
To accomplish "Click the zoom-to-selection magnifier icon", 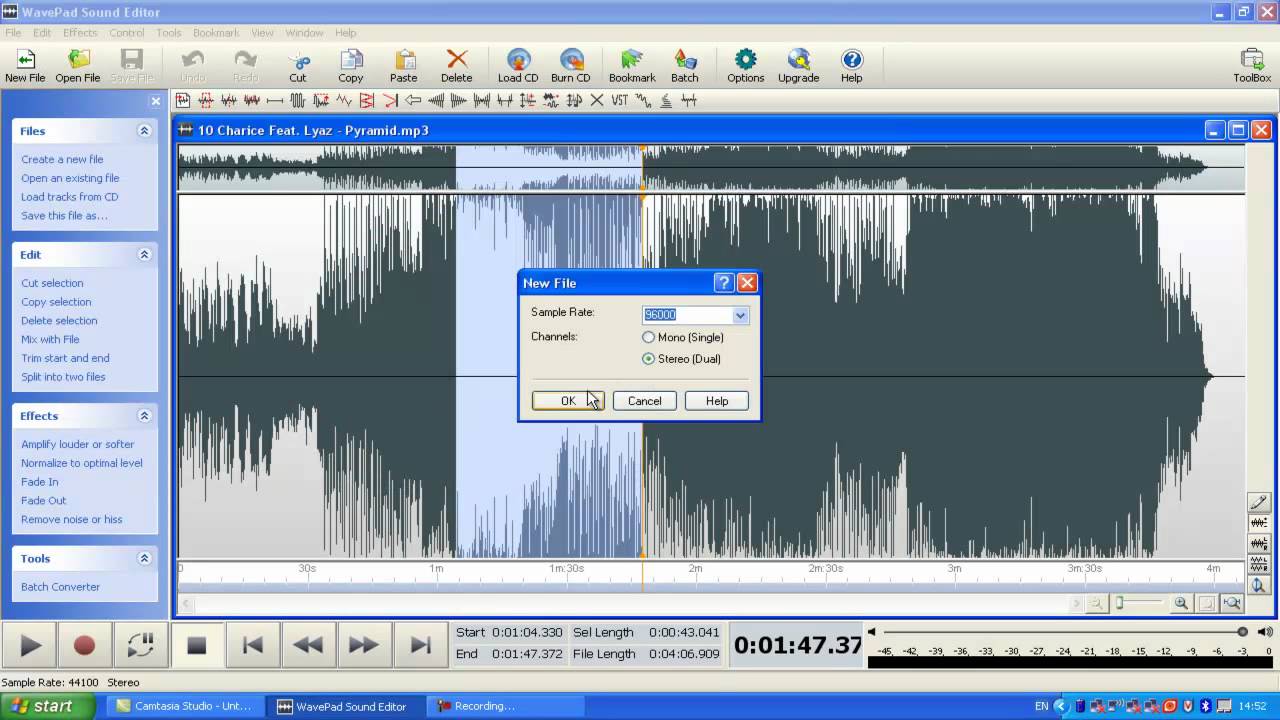I will coord(1232,603).
